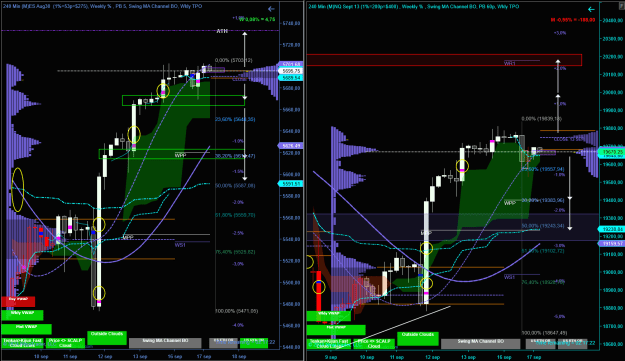
Task: Click the 12 sep date on ES time axis
Action: point(105,356)
